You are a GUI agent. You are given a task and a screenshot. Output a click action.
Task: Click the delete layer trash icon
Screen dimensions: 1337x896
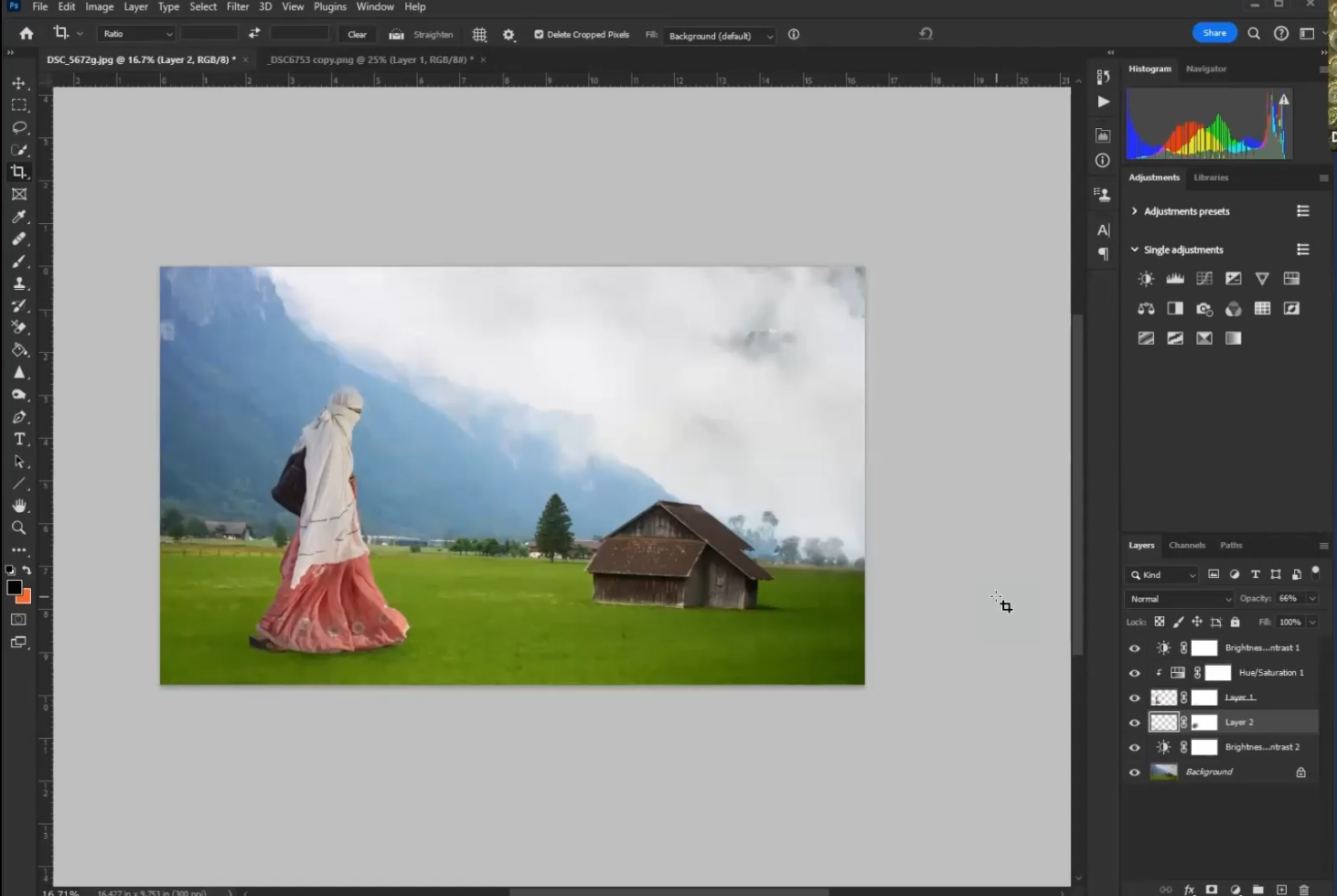1303,890
